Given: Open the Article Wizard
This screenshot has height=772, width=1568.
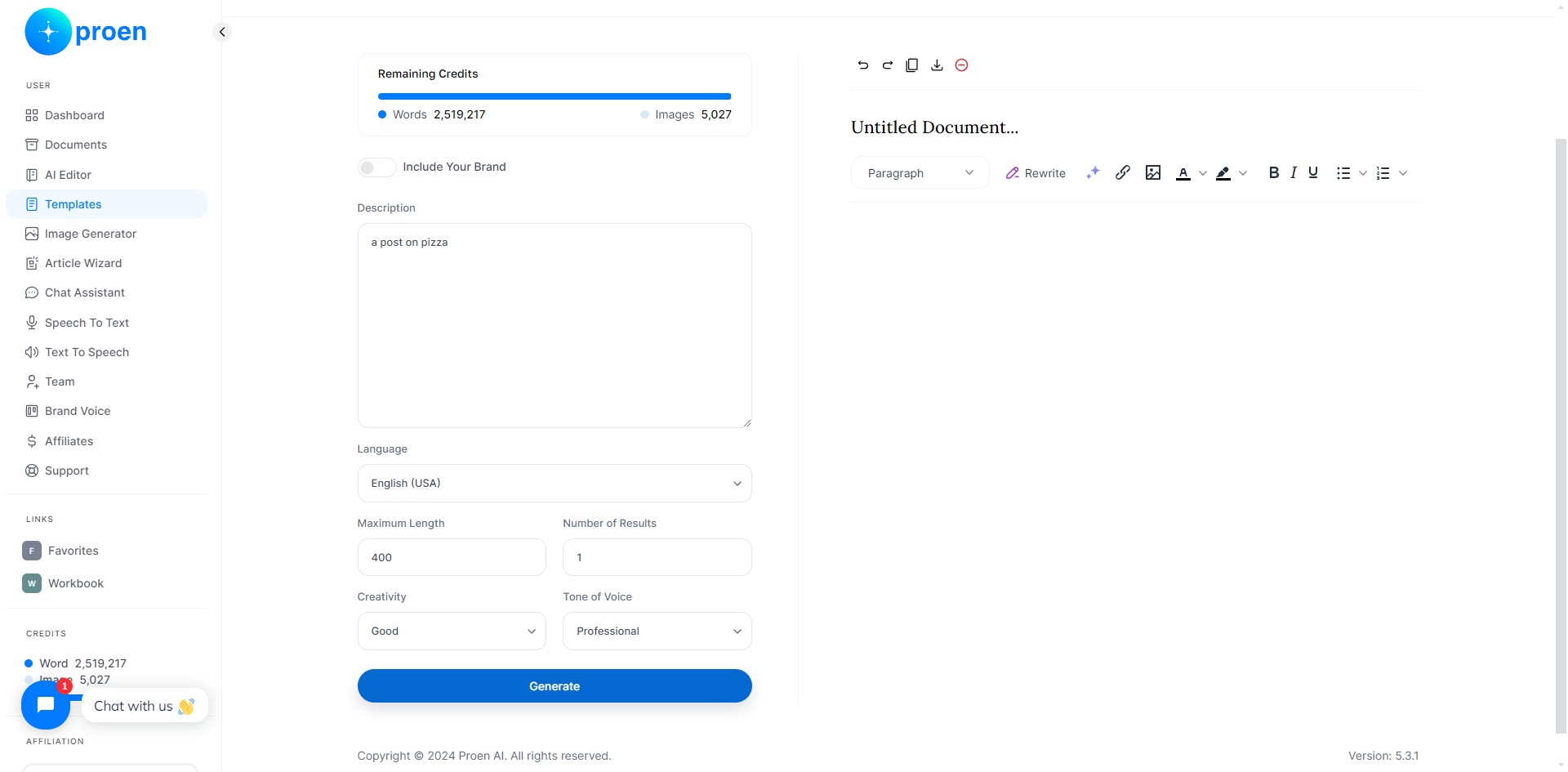Looking at the screenshot, I should (x=106, y=263).
